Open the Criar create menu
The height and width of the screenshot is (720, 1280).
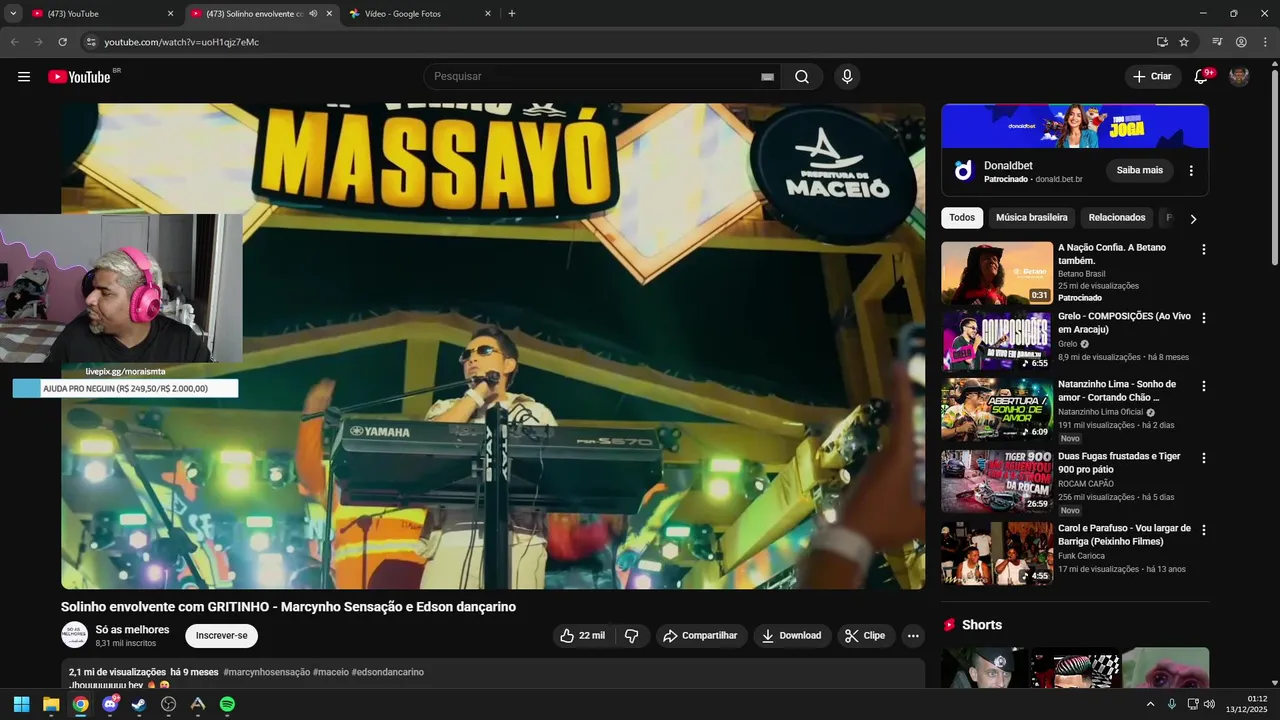[x=1152, y=77]
